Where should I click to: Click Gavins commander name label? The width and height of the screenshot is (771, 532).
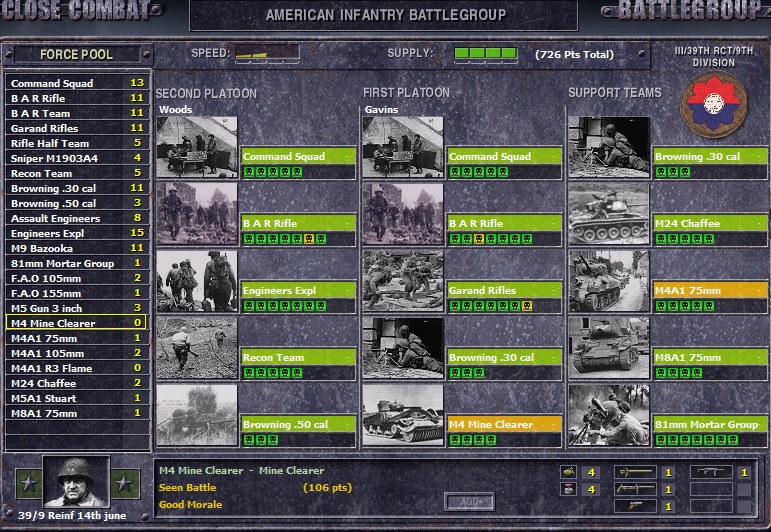click(381, 109)
